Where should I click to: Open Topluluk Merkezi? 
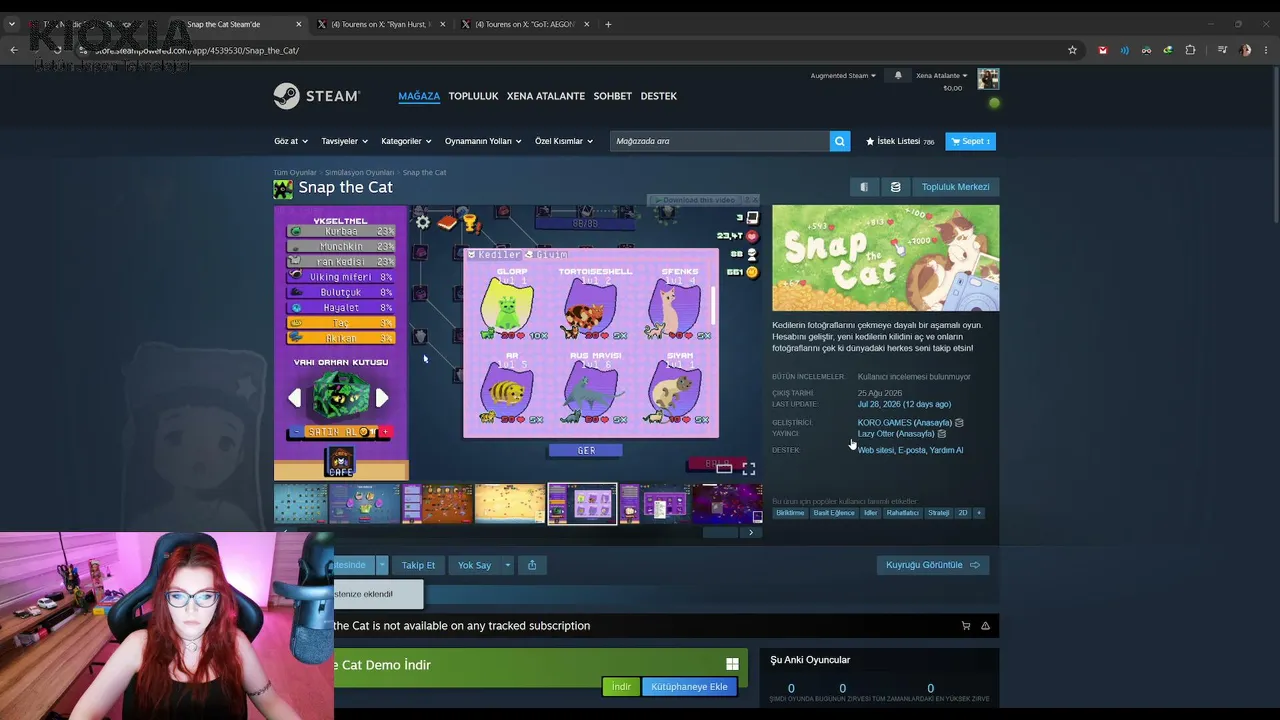coord(956,187)
